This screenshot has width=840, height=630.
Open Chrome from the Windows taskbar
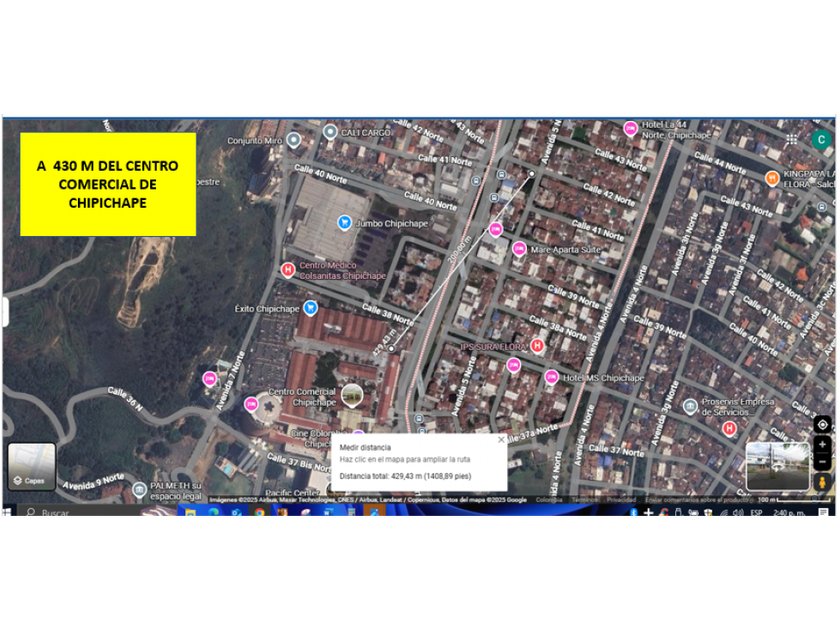coord(260,512)
